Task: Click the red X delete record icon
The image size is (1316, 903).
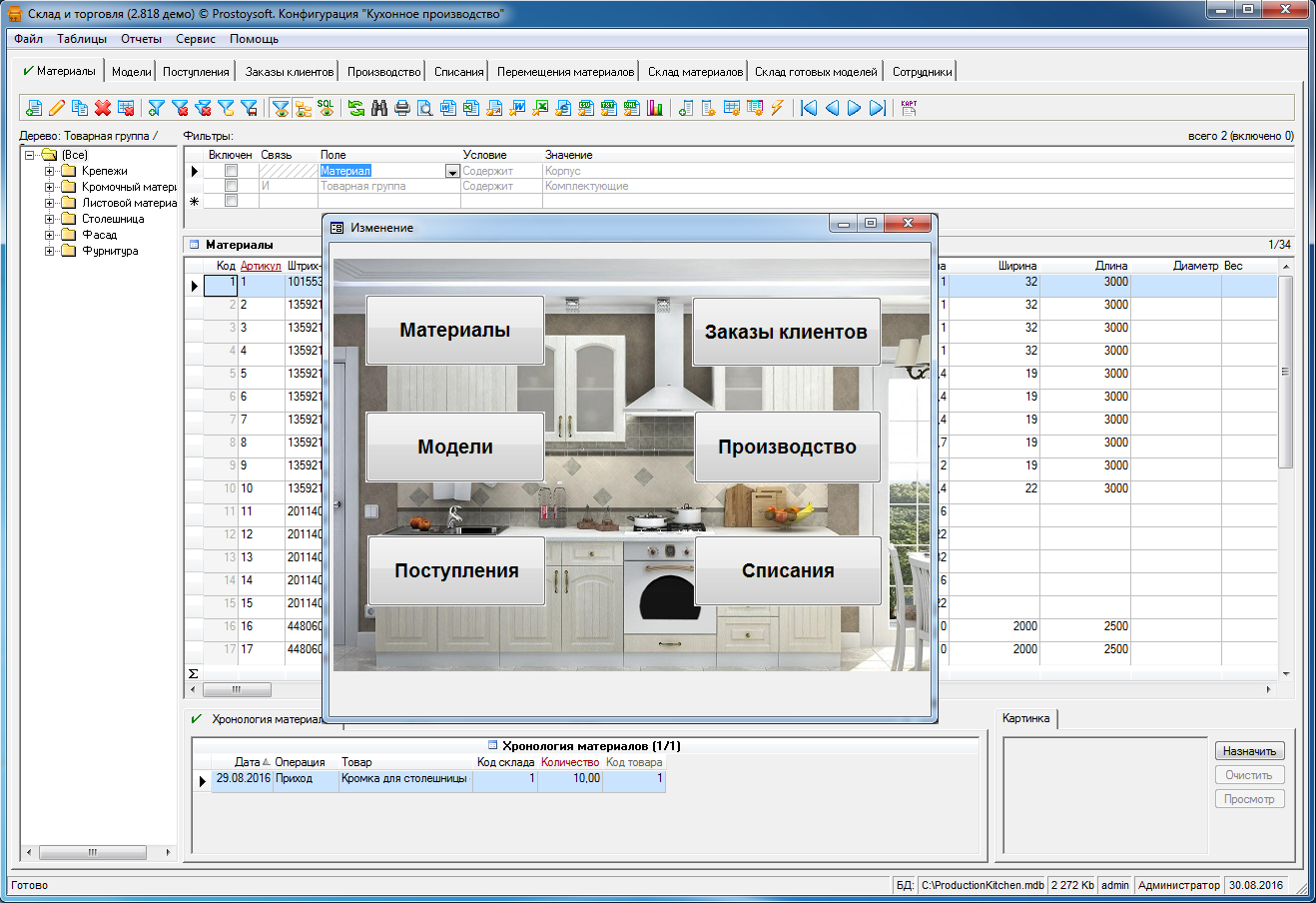Action: pos(103,108)
